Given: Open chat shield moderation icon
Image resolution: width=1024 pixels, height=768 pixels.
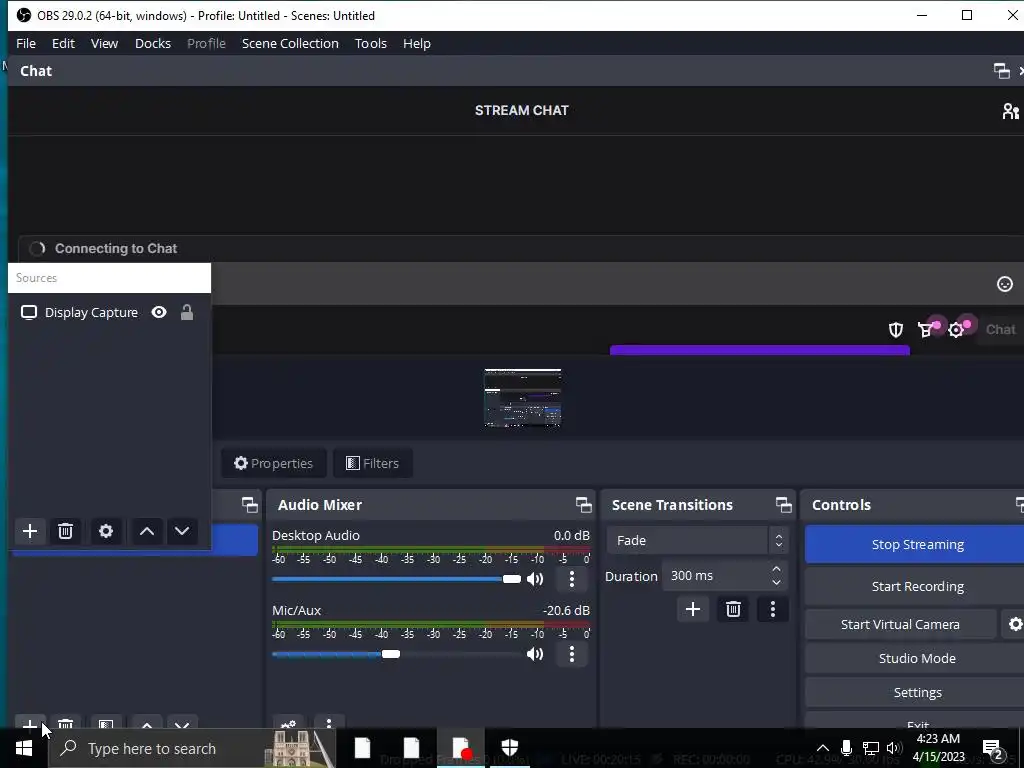Looking at the screenshot, I should point(896,330).
